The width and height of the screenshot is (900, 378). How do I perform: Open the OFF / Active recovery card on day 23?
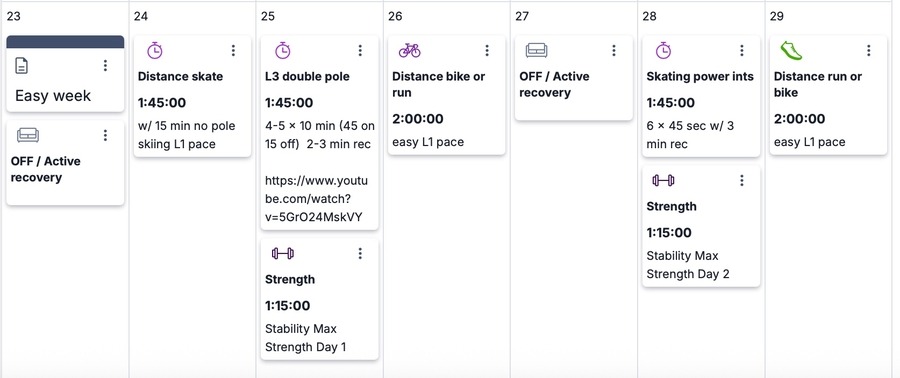point(65,163)
